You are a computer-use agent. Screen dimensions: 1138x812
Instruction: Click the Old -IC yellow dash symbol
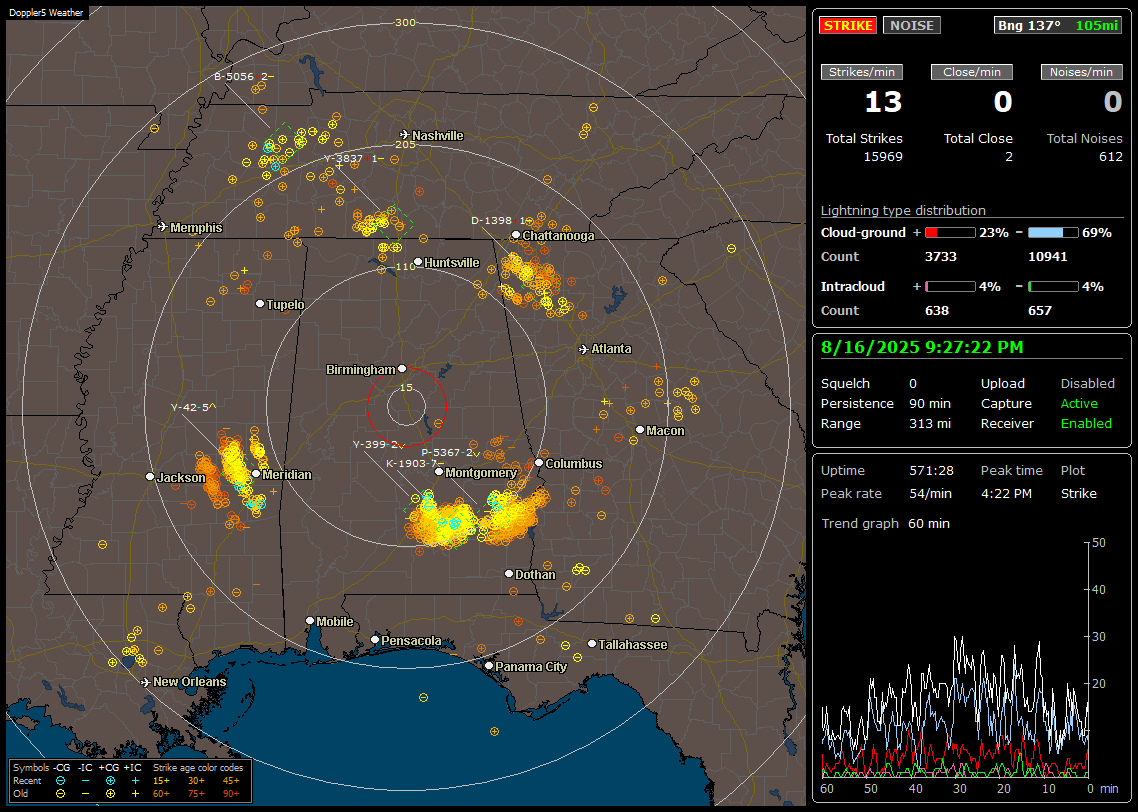click(86, 794)
